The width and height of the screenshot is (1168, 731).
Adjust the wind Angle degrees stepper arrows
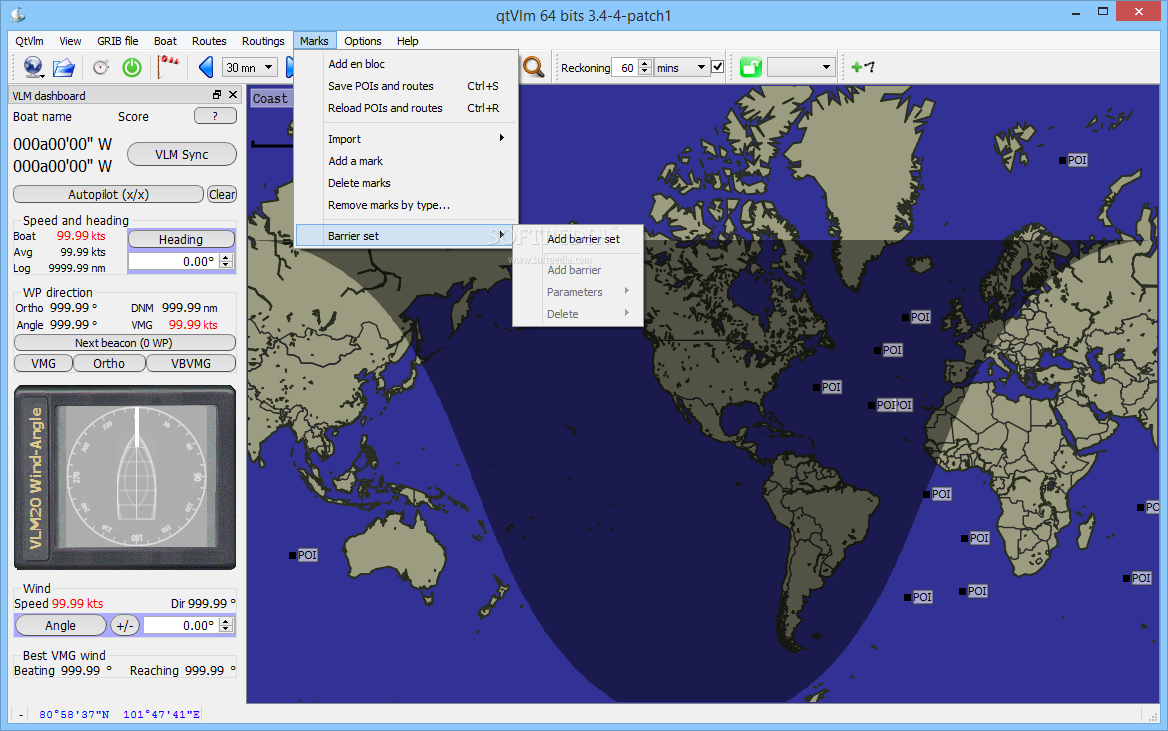(226, 625)
